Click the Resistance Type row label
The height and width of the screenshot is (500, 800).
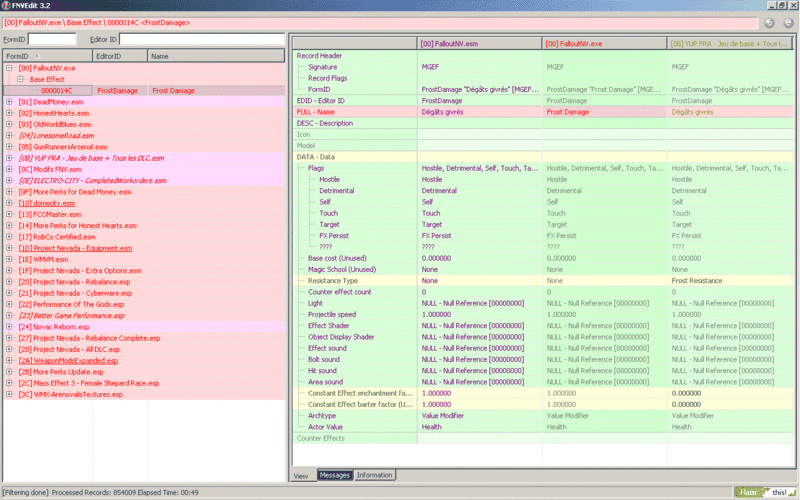tap(333, 281)
